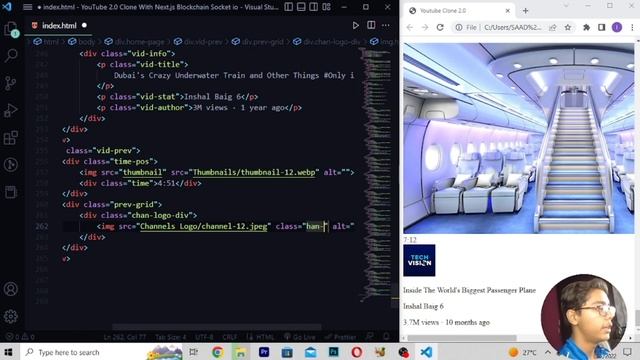640x360 pixels.
Task: Click the airplane interior thumbnail image
Action: (519, 138)
